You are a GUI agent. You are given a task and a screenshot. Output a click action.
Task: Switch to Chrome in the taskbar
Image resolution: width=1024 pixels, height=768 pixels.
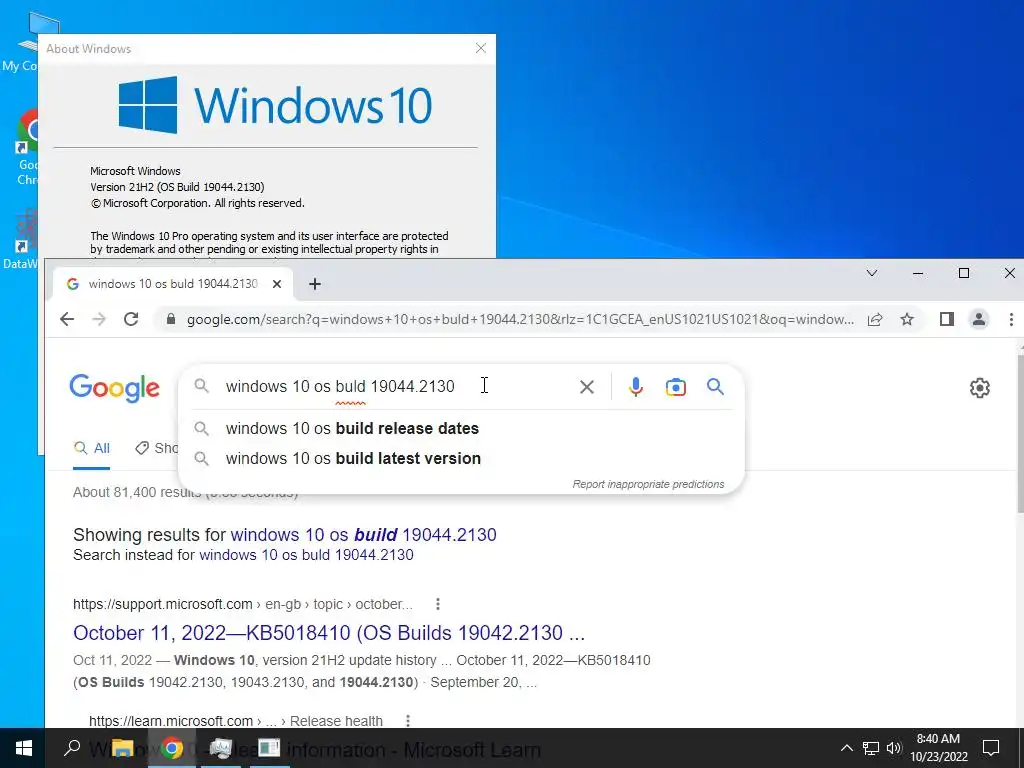point(172,748)
